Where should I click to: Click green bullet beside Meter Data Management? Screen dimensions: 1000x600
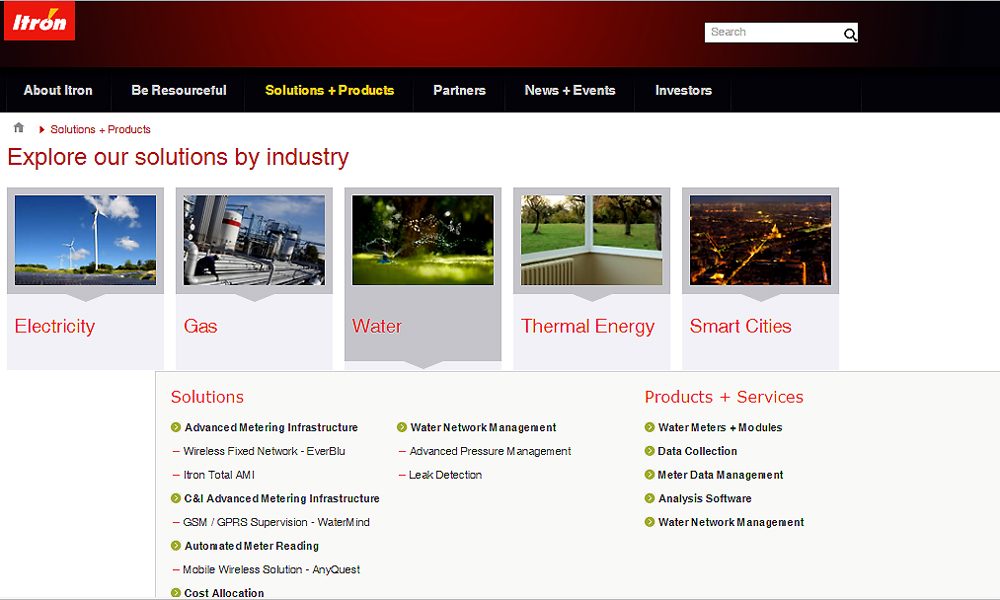[650, 474]
